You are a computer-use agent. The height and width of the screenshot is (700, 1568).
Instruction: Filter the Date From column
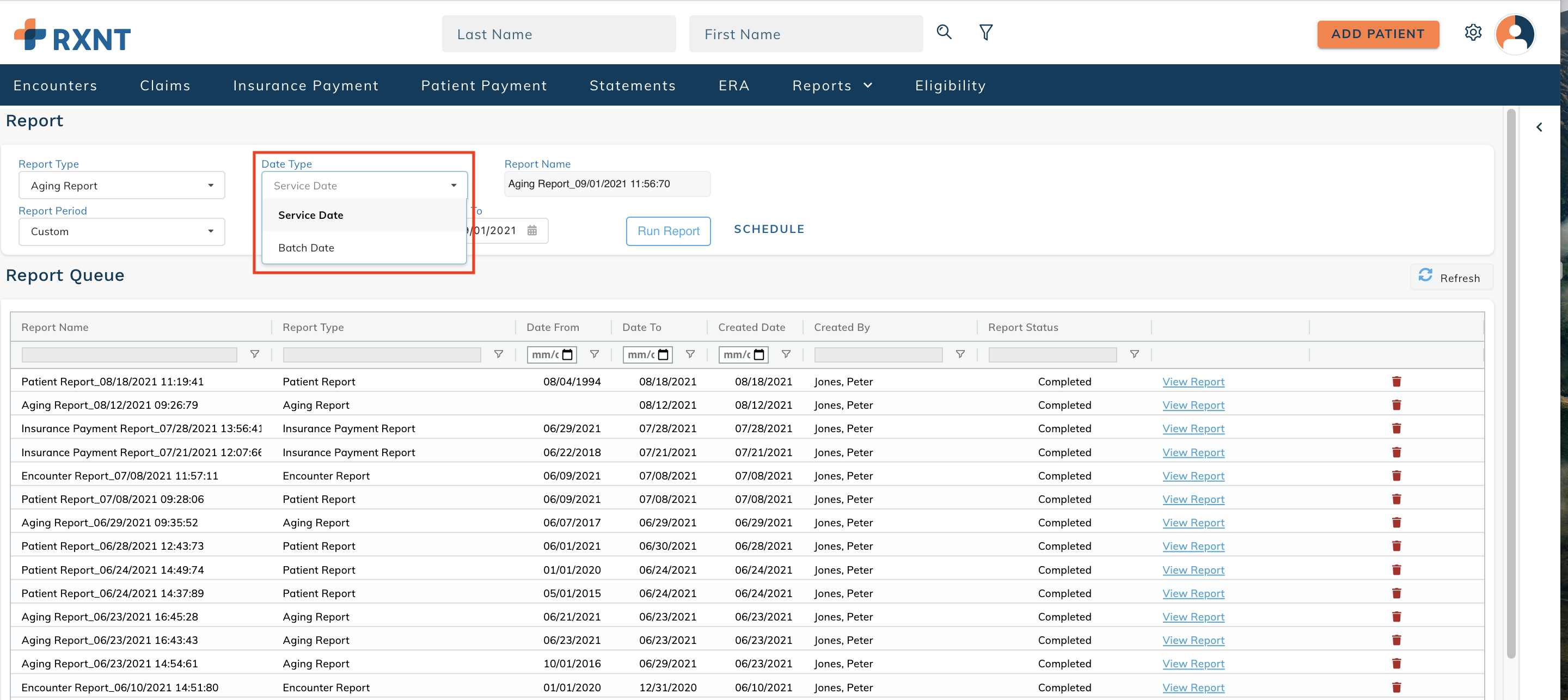click(x=595, y=354)
